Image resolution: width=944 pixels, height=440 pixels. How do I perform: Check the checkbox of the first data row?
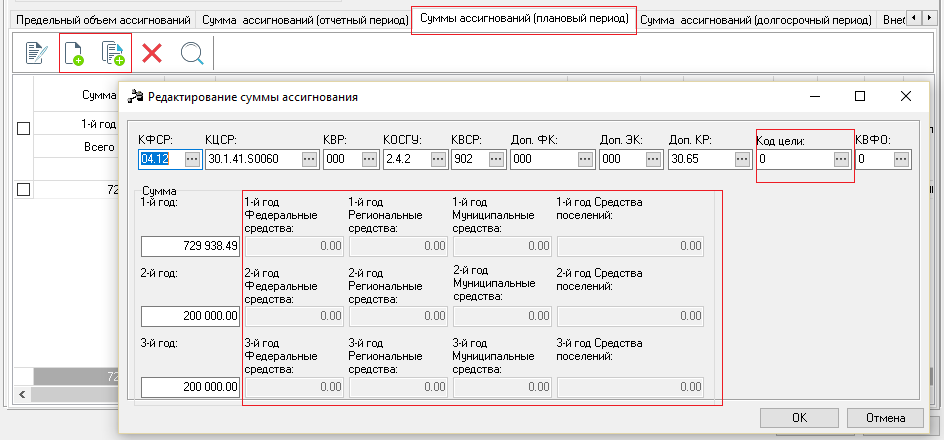23,190
